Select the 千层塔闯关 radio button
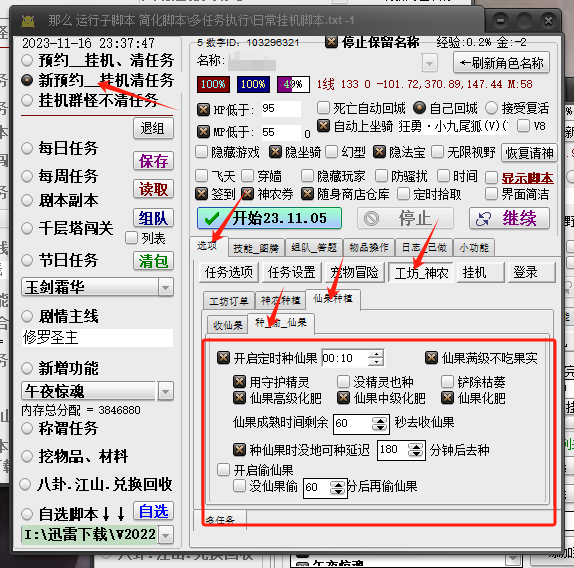Image resolution: width=574 pixels, height=568 pixels. (27, 228)
